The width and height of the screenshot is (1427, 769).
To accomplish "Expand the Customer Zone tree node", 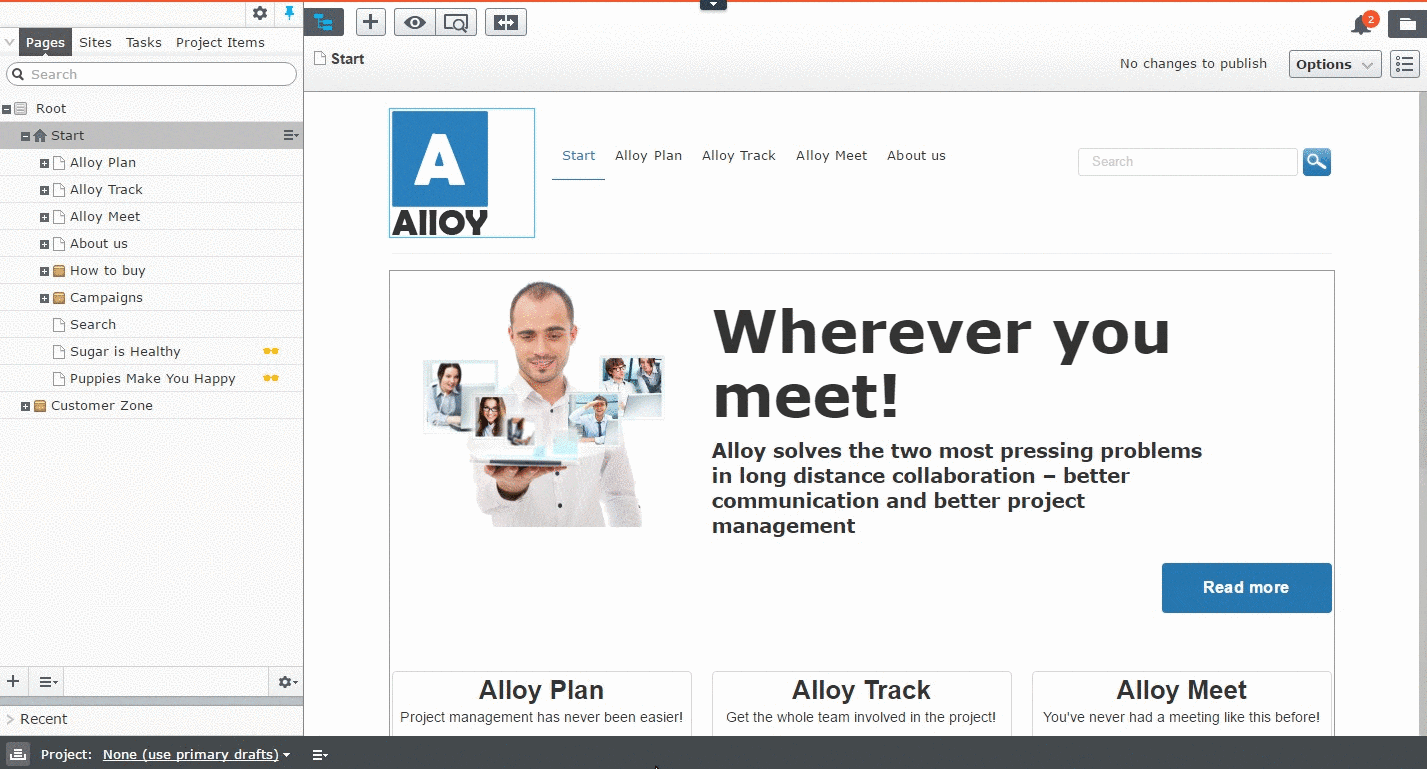I will pos(26,406).
